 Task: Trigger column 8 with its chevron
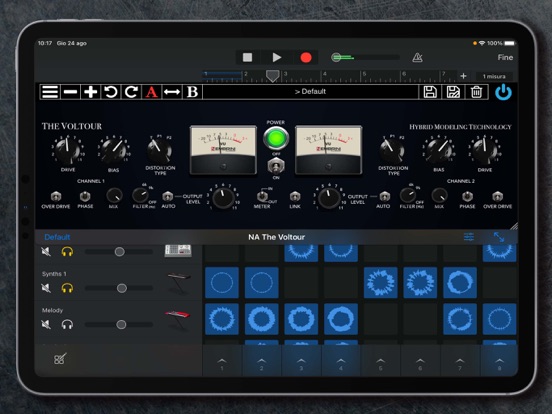[499, 361]
